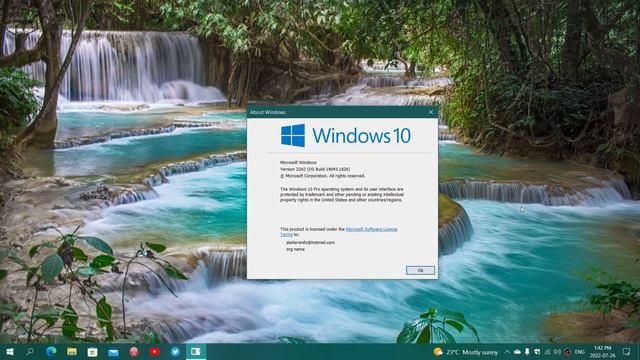Click OK in About Windows dialog
The width and height of the screenshot is (640, 360).
420,270
